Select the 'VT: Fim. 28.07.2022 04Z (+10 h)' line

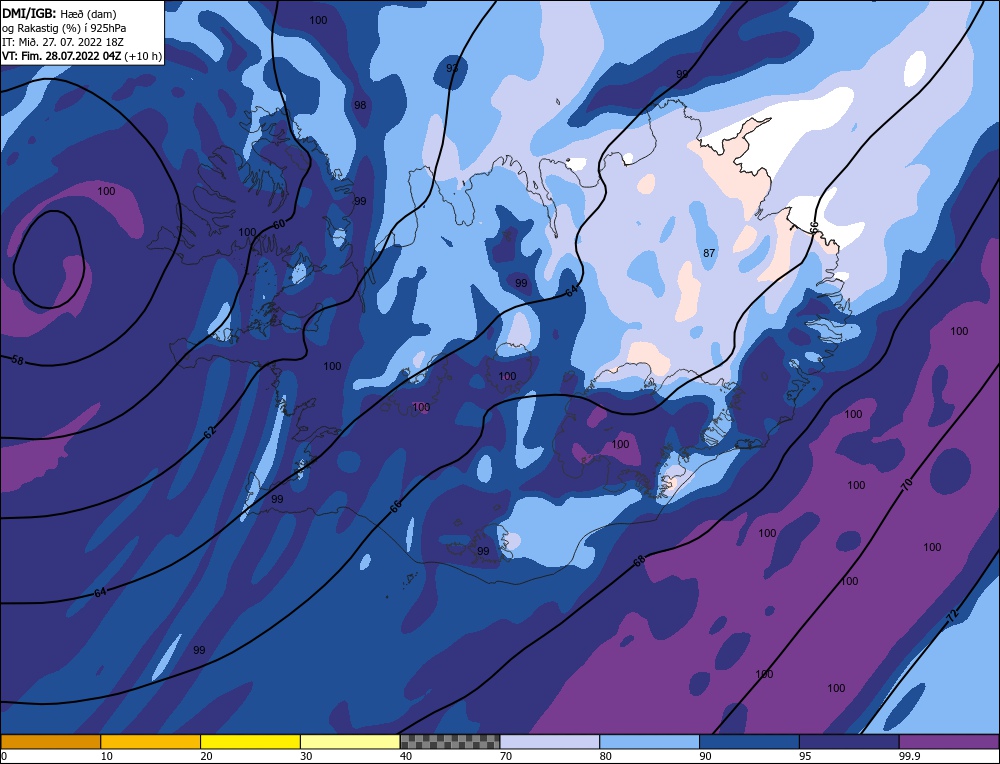[x=82, y=56]
